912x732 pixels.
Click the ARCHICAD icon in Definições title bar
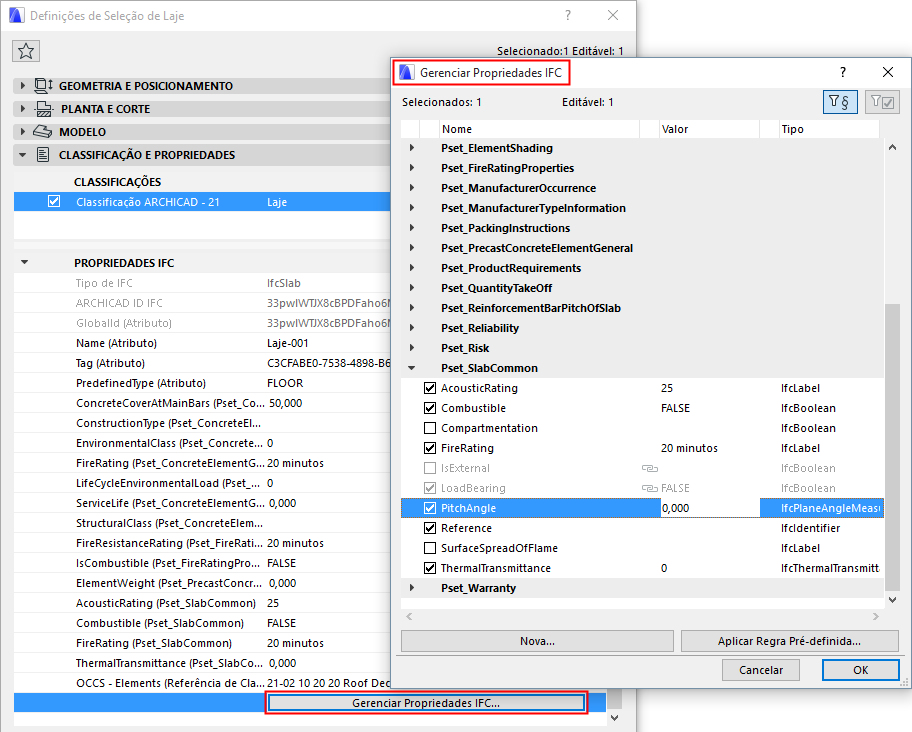click(x=14, y=15)
